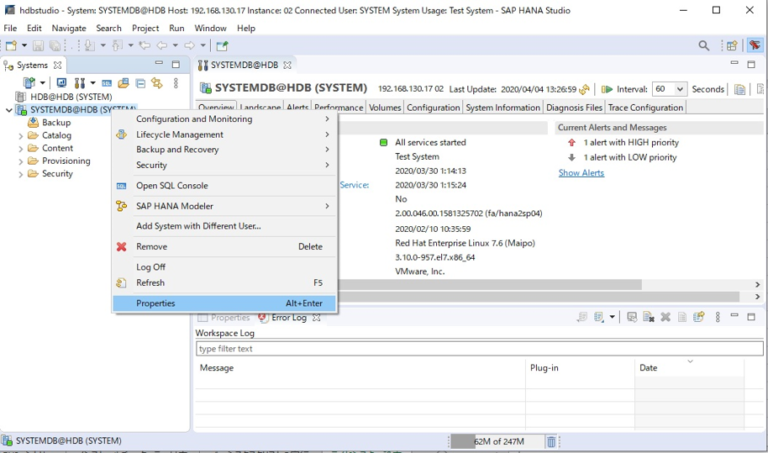
Task: Click the Collapse All icon in Systems panel
Action: click(x=140, y=82)
